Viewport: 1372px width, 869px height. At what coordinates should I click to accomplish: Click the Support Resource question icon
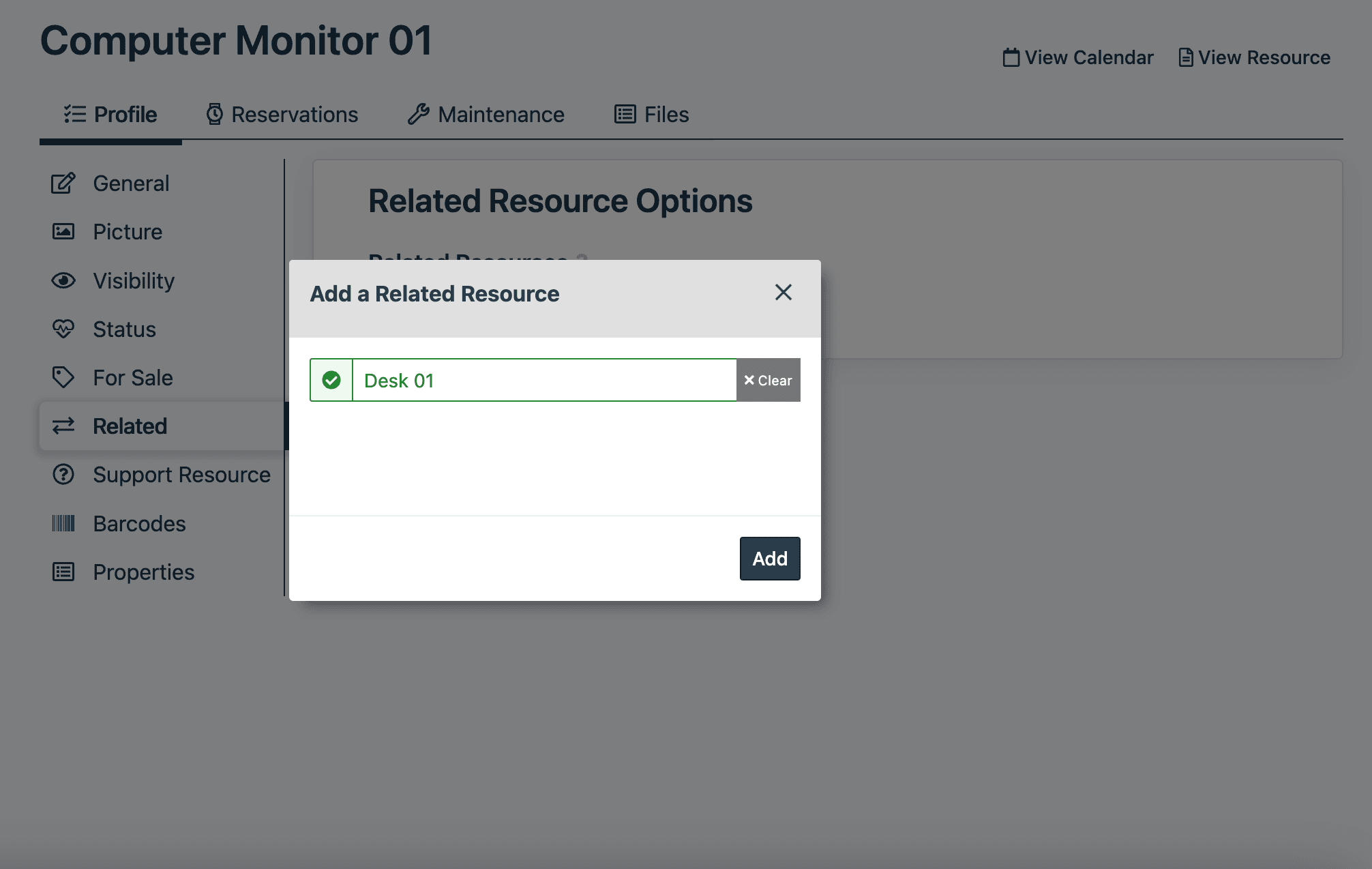63,475
